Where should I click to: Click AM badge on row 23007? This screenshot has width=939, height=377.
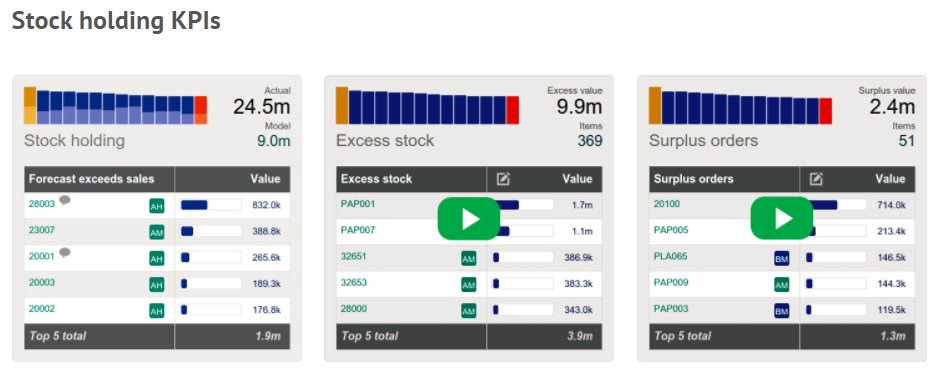[x=156, y=232]
